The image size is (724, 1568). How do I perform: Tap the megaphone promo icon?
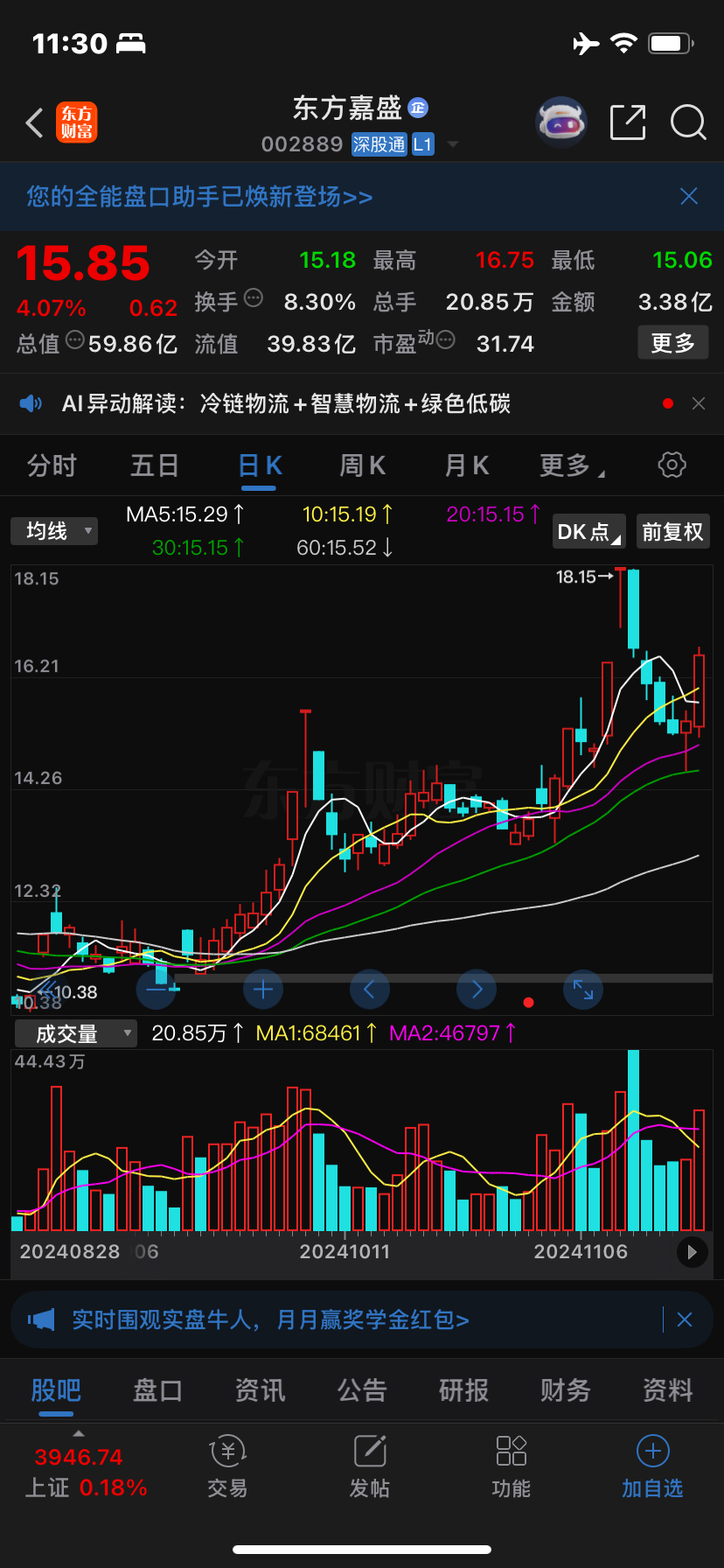(x=41, y=1319)
